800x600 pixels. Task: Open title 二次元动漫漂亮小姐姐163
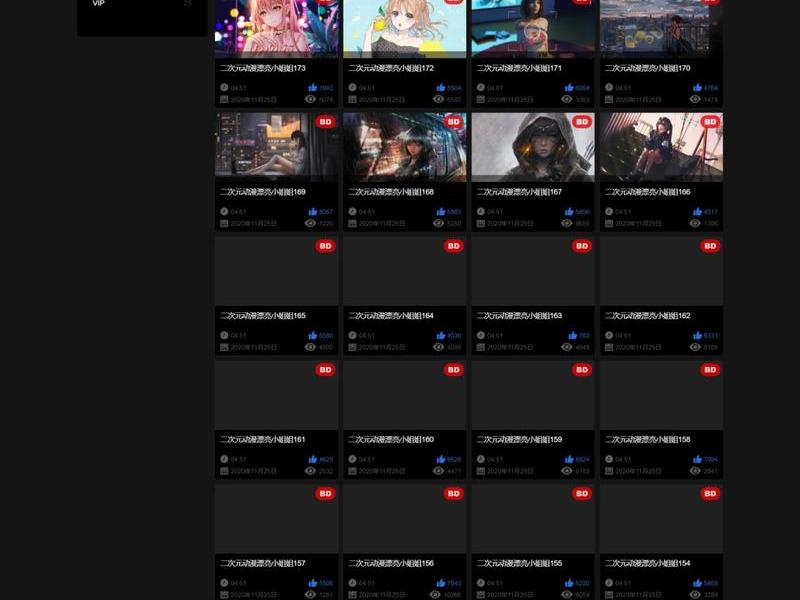[519, 316]
